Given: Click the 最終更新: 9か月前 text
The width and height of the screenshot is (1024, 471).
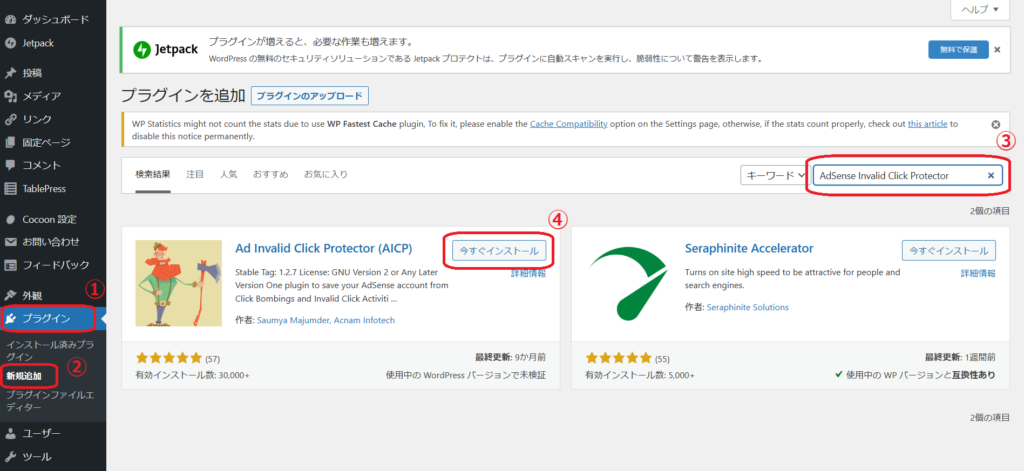Looking at the screenshot, I should [511, 357].
